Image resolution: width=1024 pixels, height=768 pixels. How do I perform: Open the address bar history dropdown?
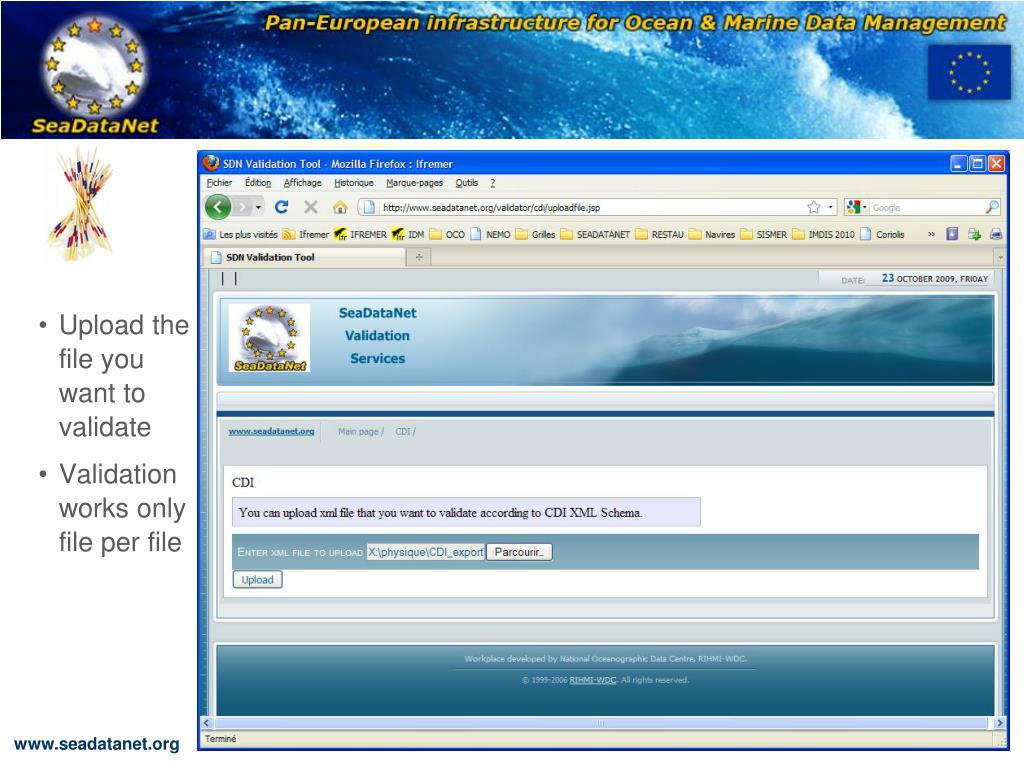click(x=830, y=207)
